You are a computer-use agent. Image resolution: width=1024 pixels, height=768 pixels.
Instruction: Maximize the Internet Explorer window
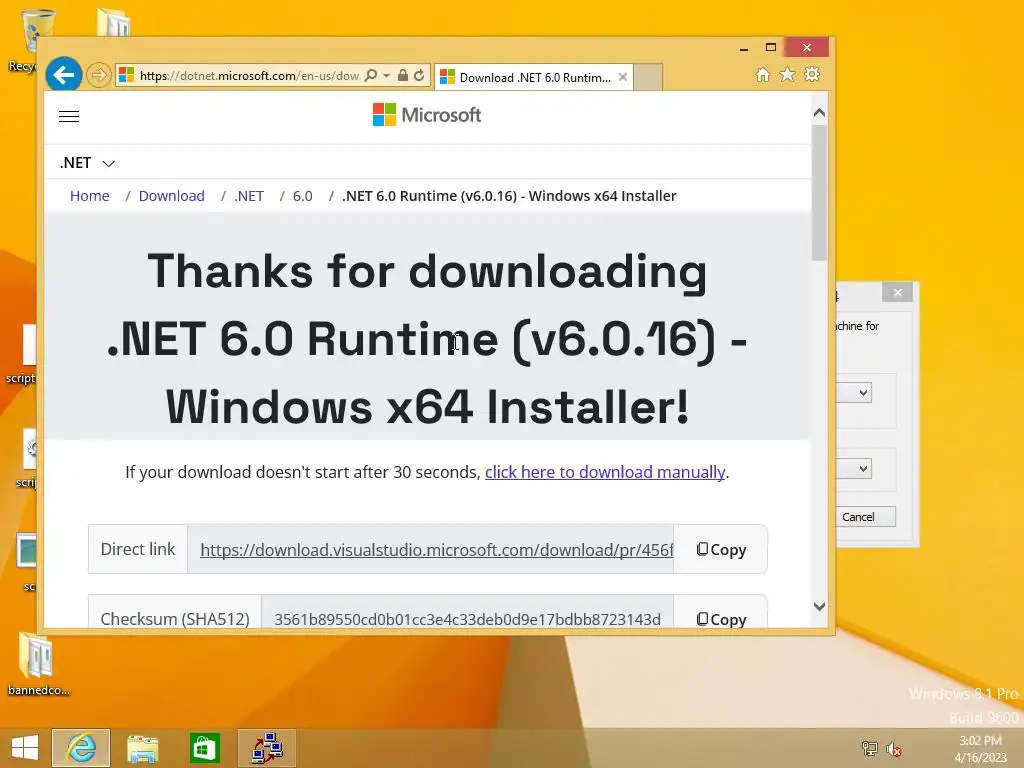coord(771,48)
